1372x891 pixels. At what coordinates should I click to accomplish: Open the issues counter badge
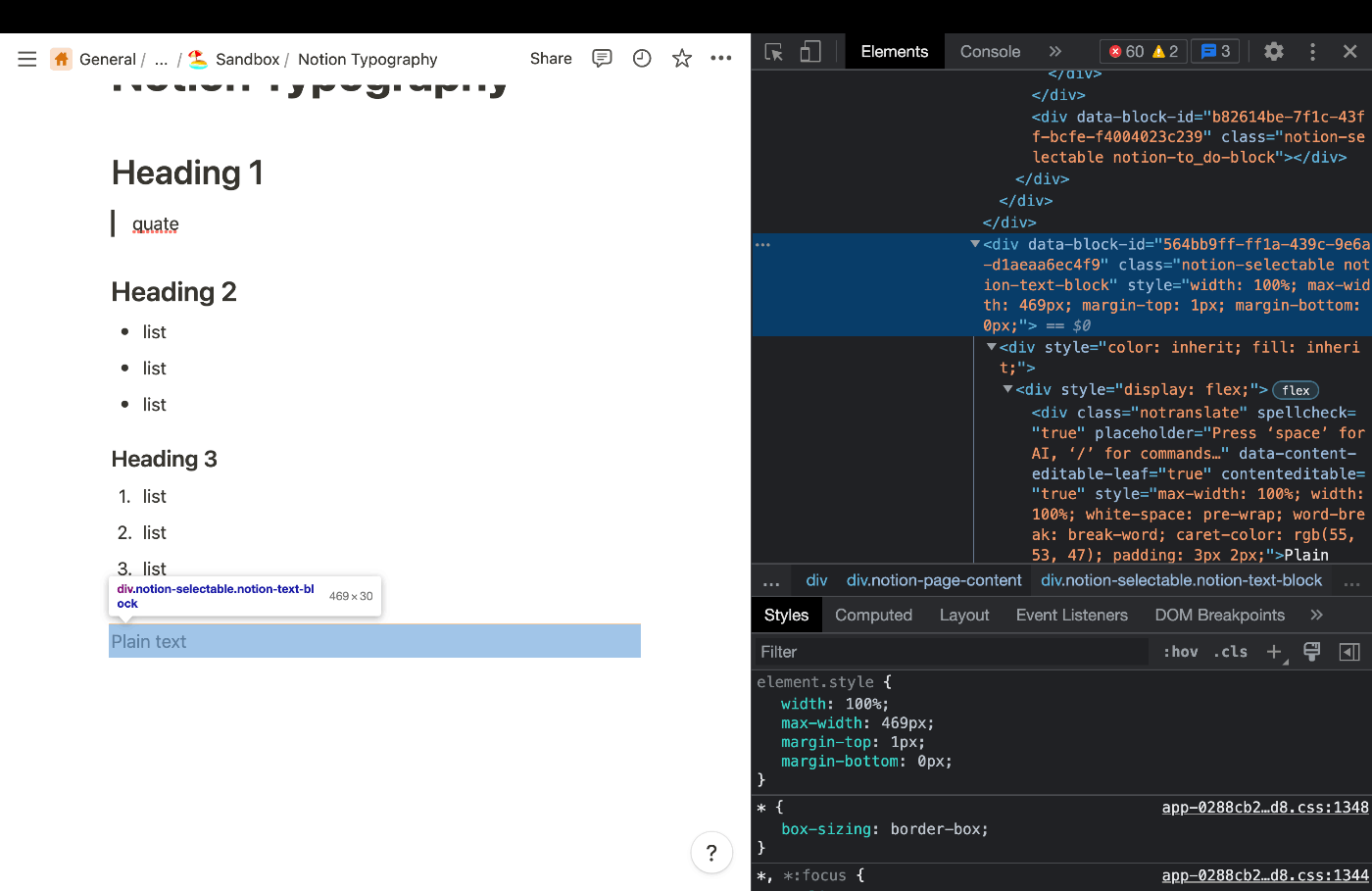1215,52
